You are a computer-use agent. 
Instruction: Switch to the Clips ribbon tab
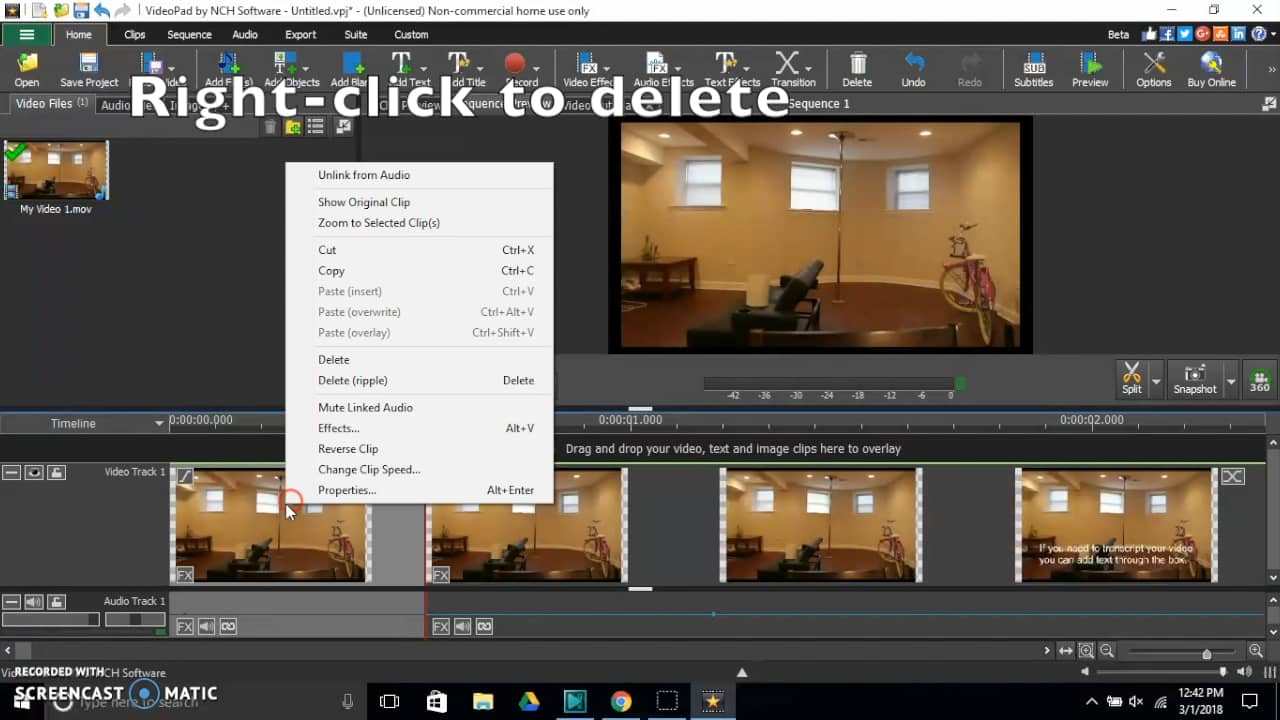pyautogui.click(x=135, y=34)
